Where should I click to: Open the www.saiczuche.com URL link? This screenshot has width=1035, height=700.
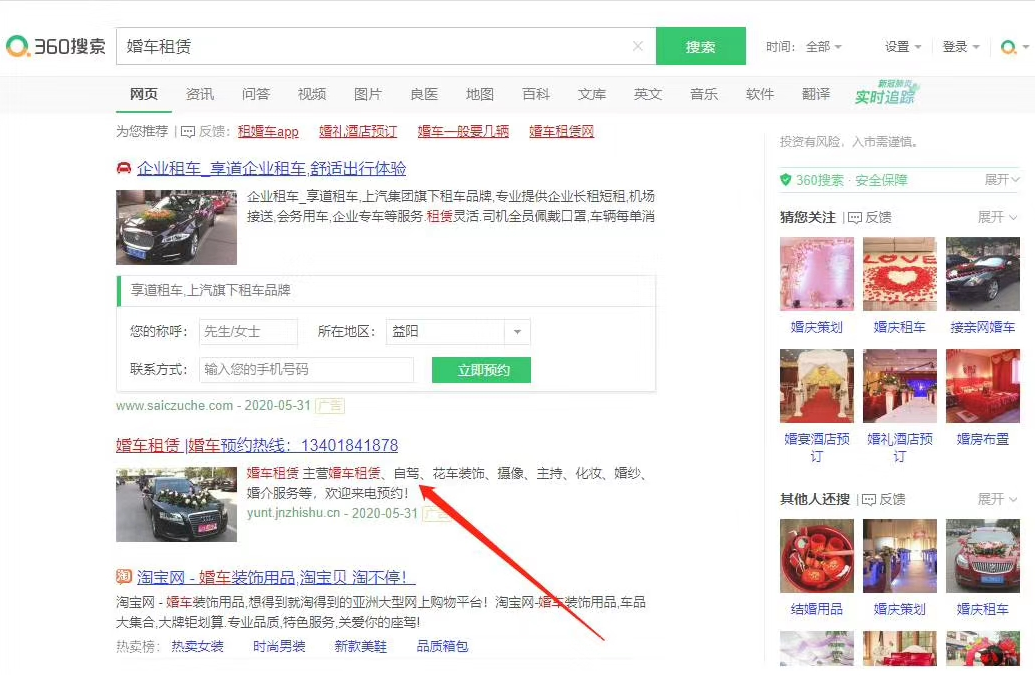[x=174, y=405]
